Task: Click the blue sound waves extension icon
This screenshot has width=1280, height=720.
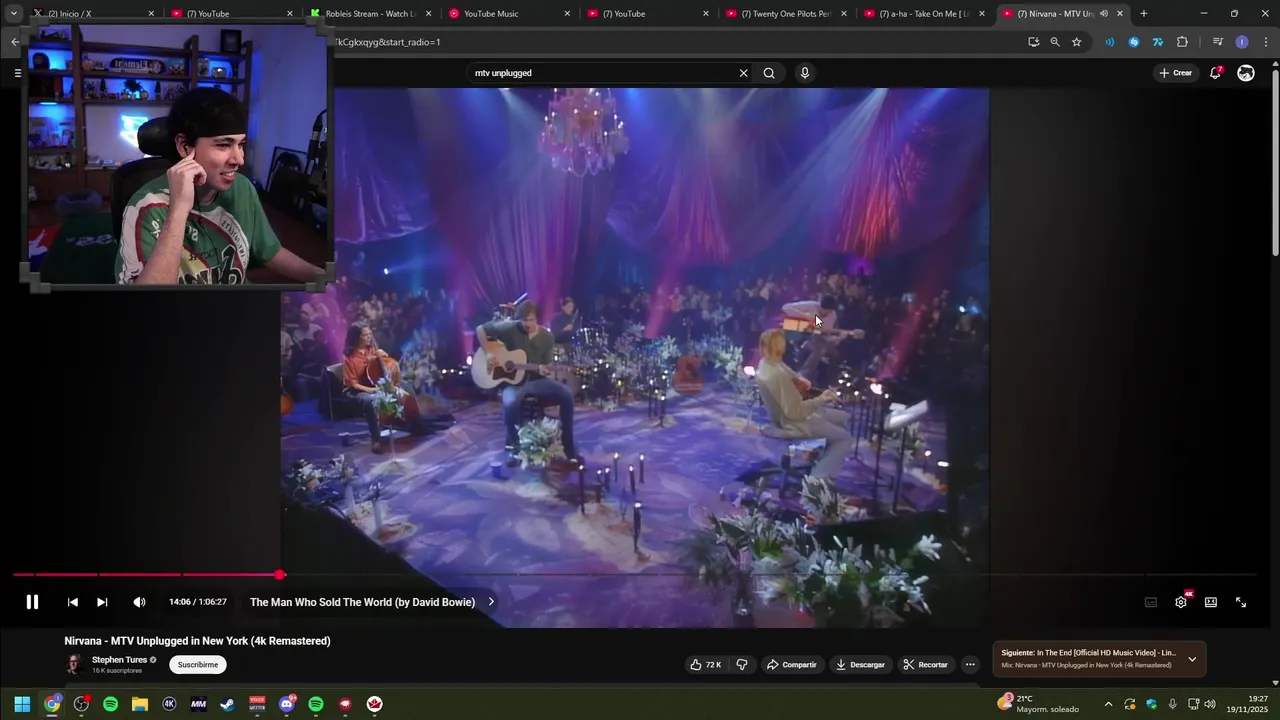Action: (x=1110, y=42)
